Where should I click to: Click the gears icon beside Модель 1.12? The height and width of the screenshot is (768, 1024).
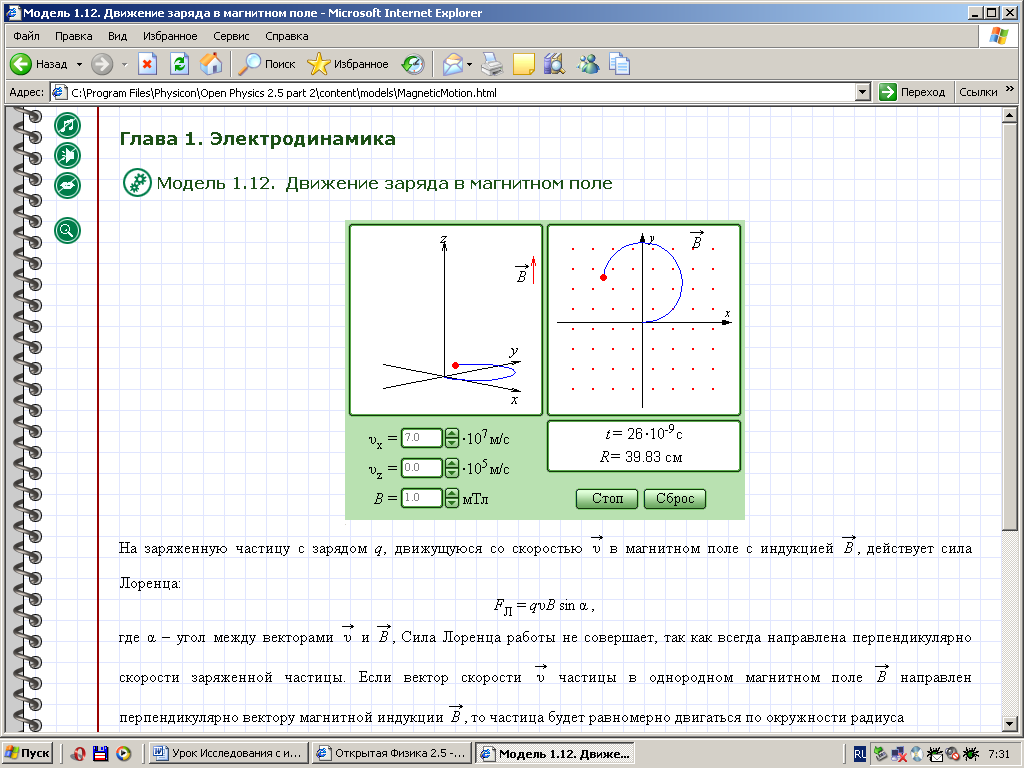tap(137, 183)
